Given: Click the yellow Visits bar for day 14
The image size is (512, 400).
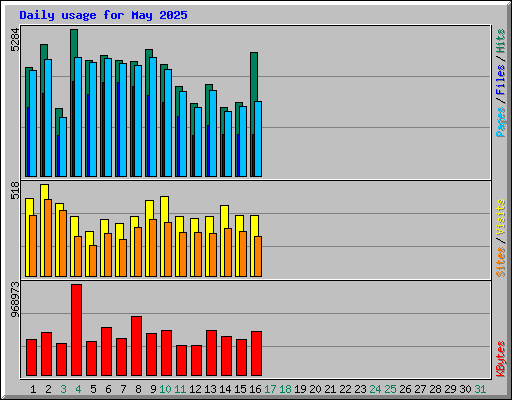Looking at the screenshot, I should 224,217.
